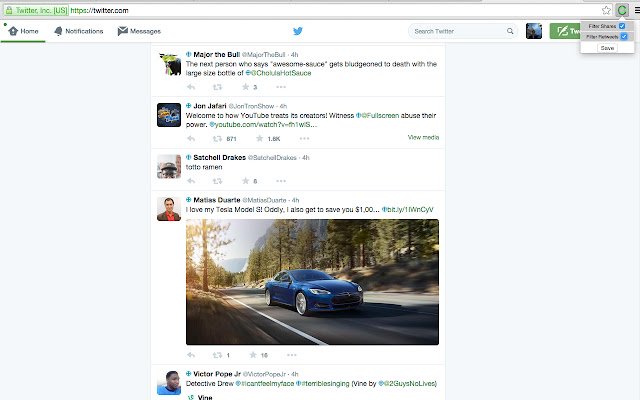Click the secure lock icon in address bar

pyautogui.click(x=9, y=10)
